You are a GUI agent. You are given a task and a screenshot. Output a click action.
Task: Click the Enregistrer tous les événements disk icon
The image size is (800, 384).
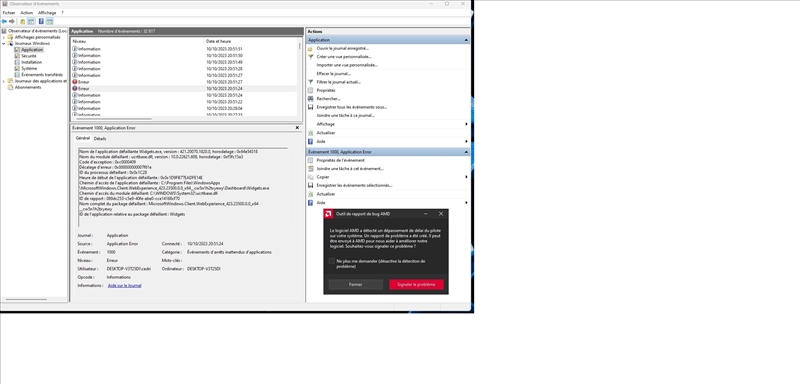[x=311, y=107]
